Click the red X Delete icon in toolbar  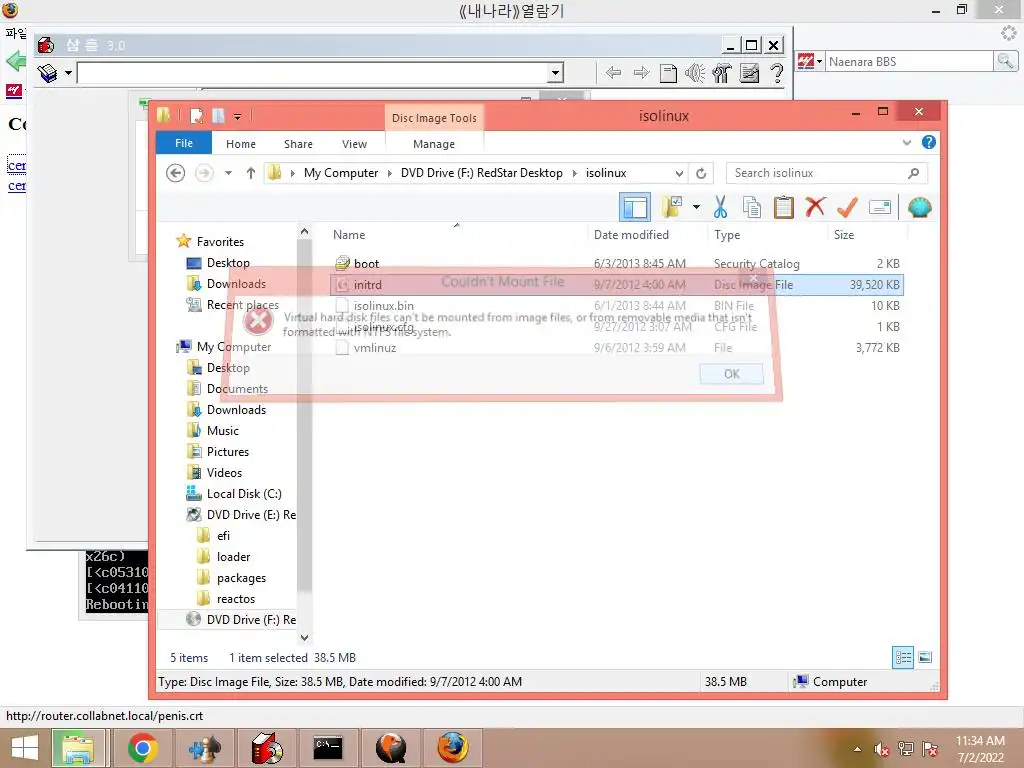(815, 207)
